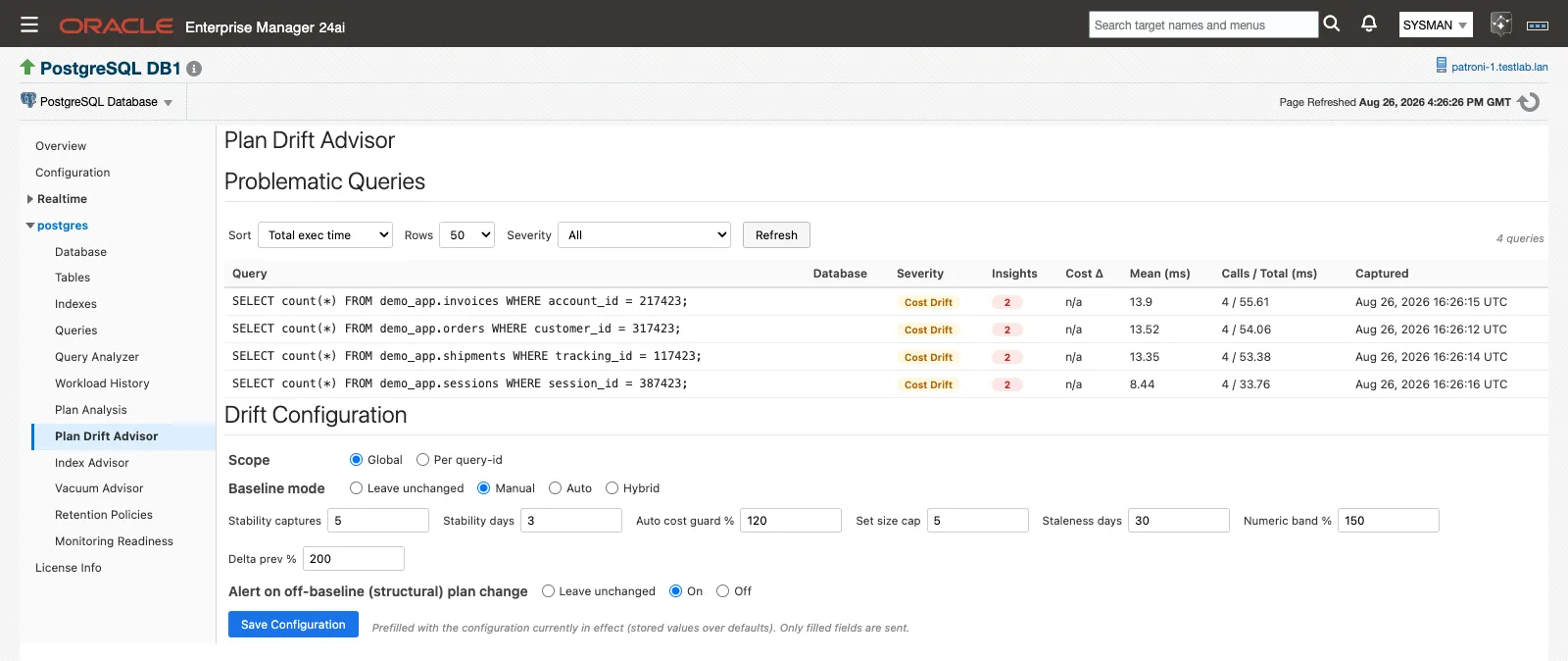The width and height of the screenshot is (1568, 661).
Task: Select Global scope
Action: [x=357, y=460]
